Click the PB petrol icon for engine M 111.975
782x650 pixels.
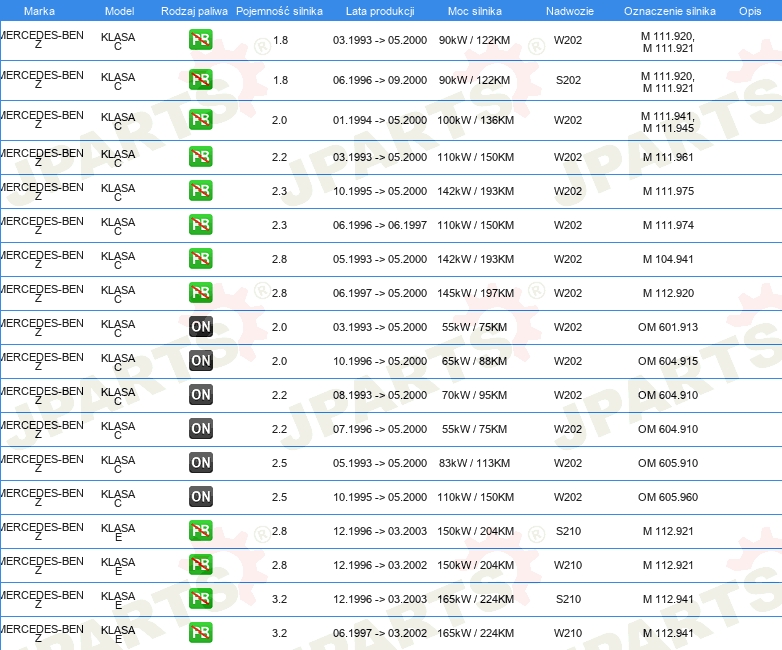[201, 191]
